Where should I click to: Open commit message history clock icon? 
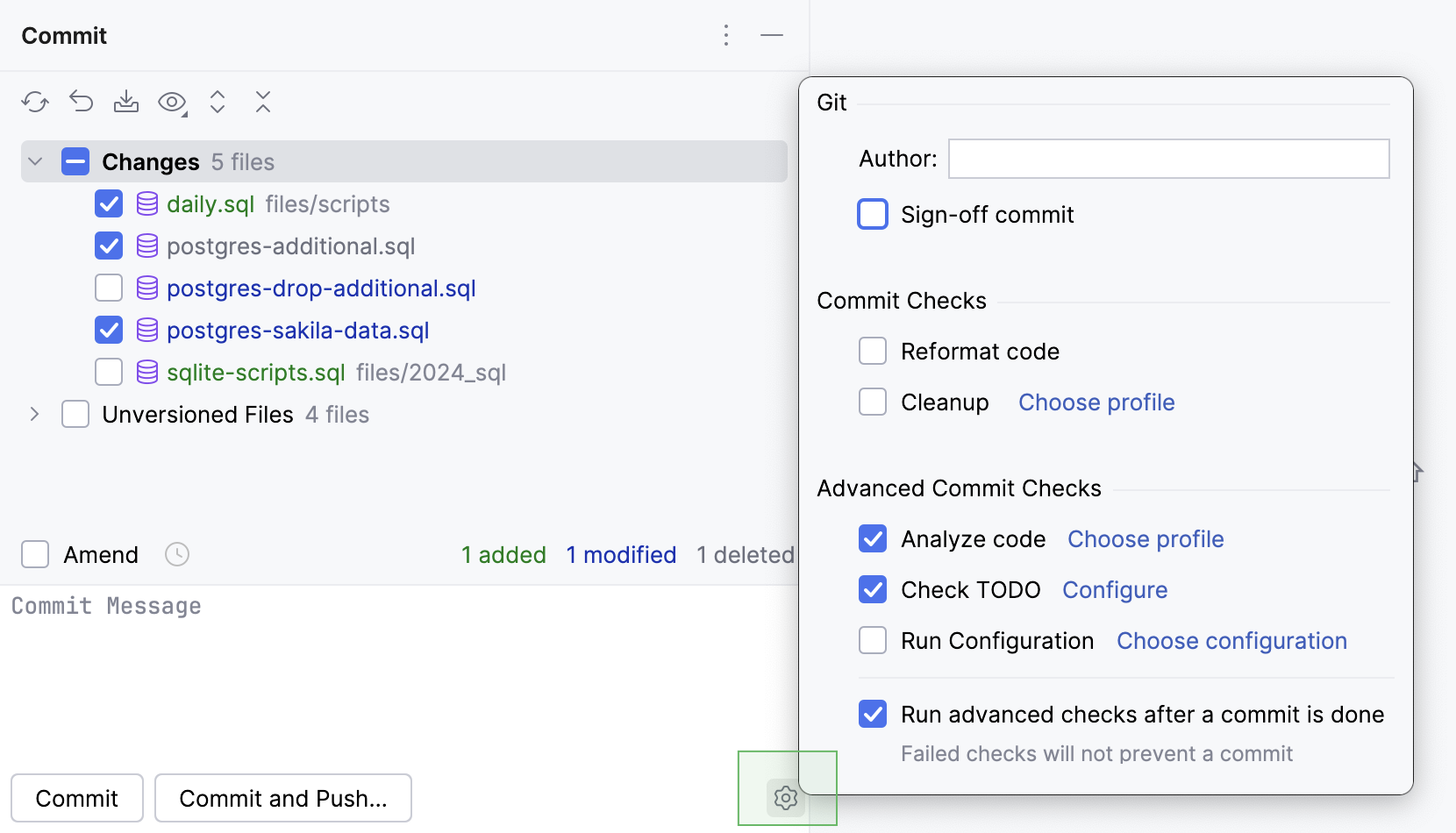(176, 554)
